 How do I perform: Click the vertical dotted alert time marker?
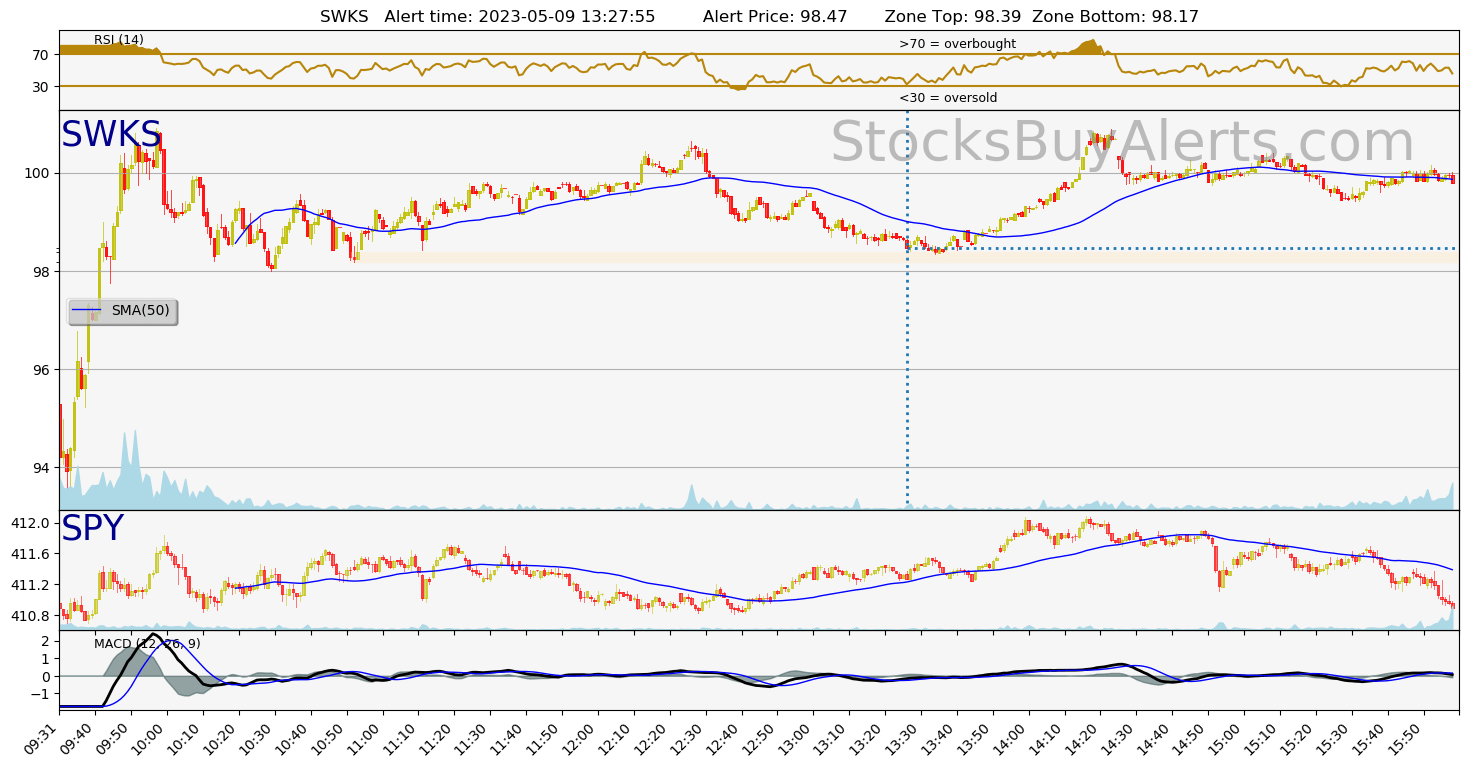point(907,310)
